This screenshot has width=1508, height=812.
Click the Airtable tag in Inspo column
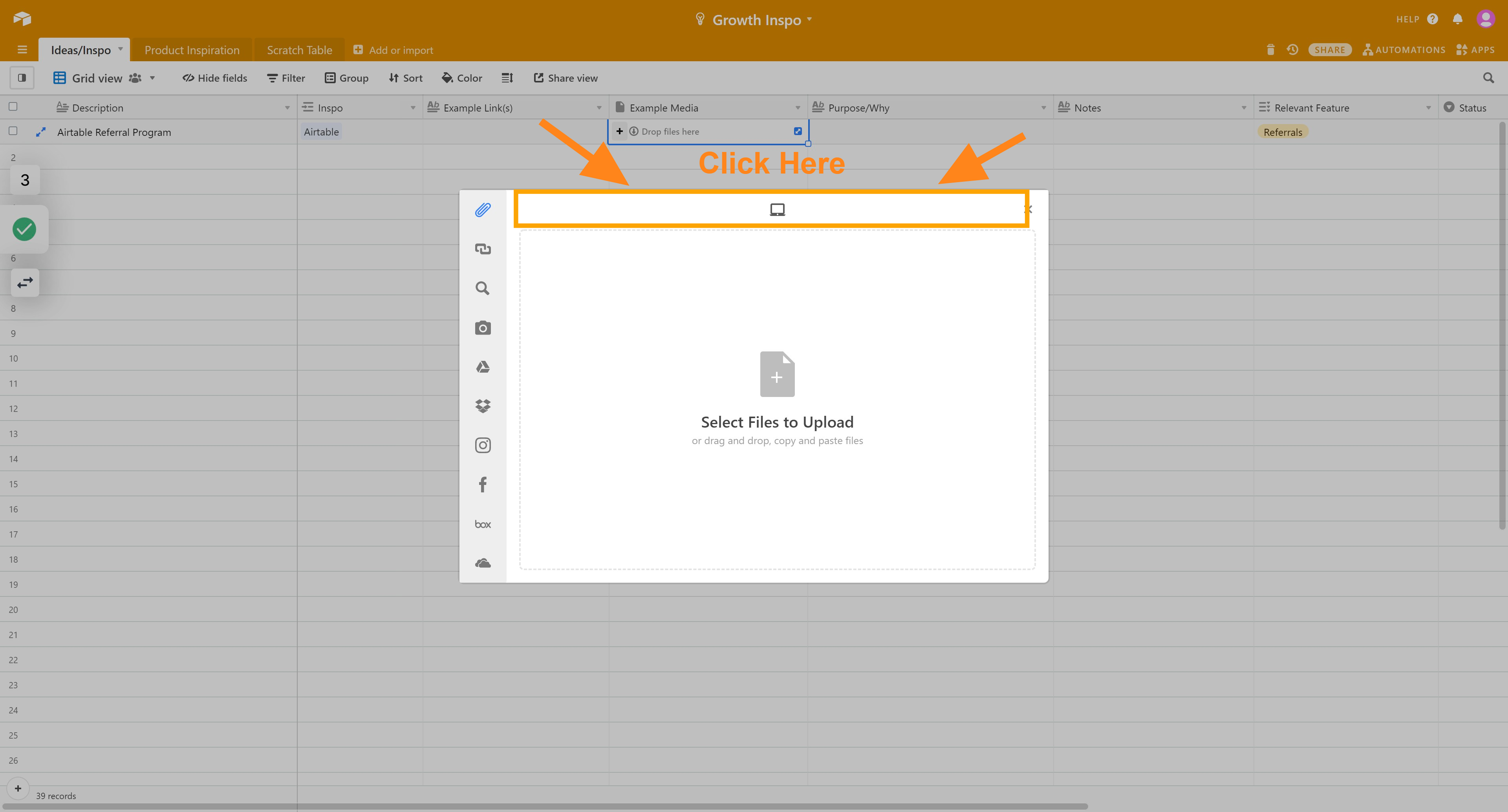tap(321, 132)
